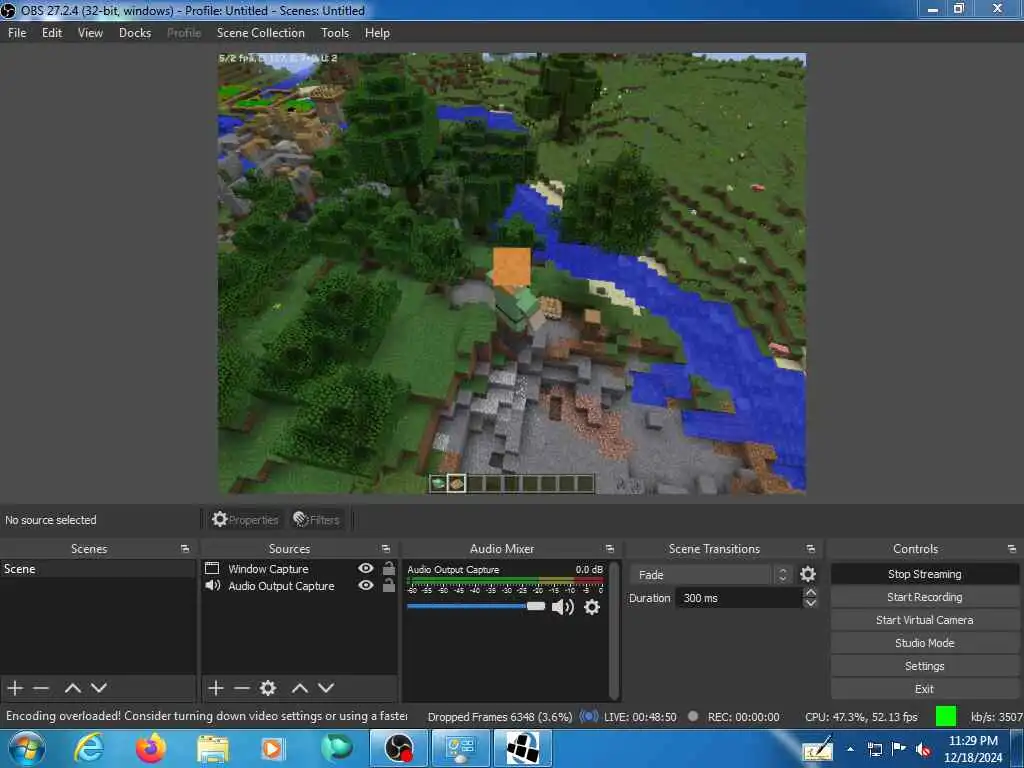Undock the Sources panel
The image size is (1024, 768).
[x=386, y=549]
